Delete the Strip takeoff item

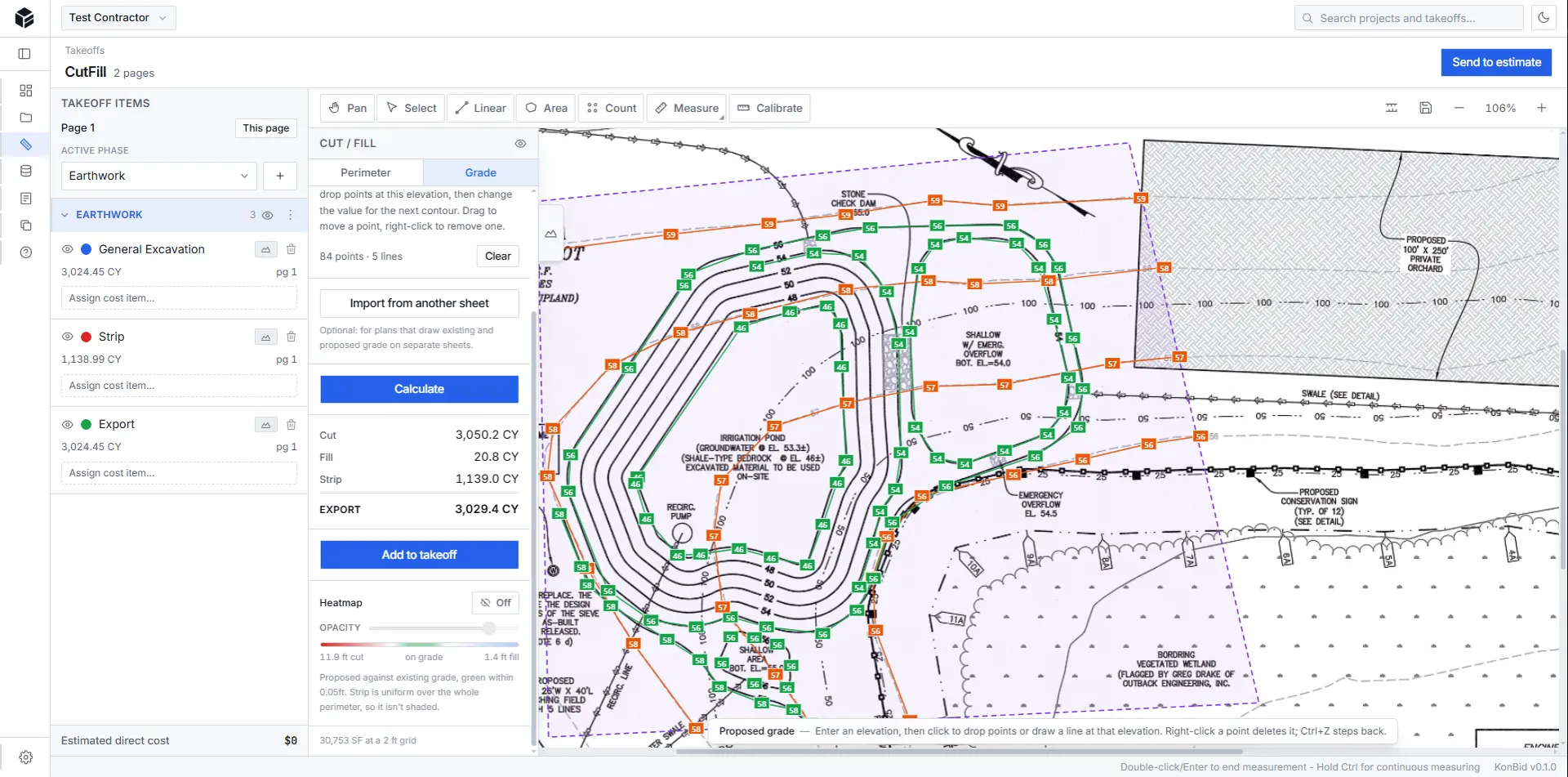pyautogui.click(x=291, y=337)
